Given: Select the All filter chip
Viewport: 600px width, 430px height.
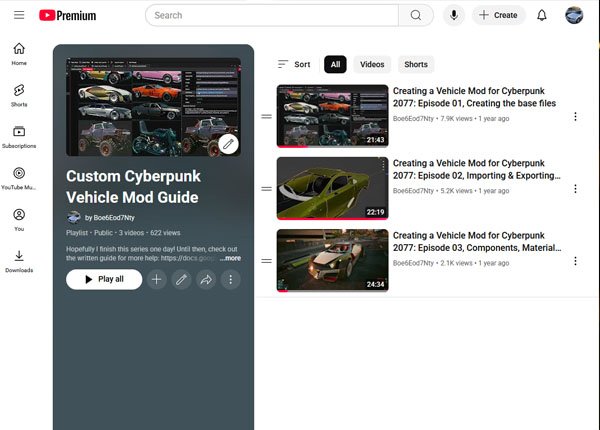Looking at the screenshot, I should point(335,64).
